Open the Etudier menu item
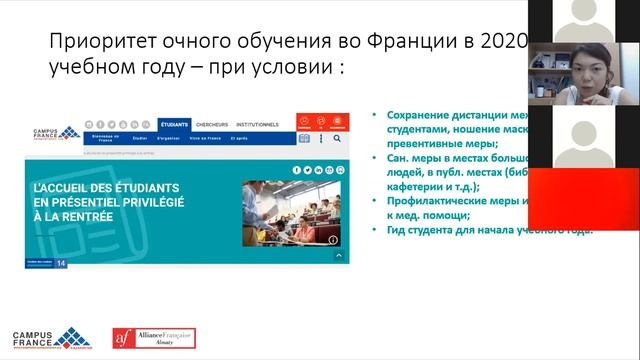640x360 pixels. coord(140,138)
